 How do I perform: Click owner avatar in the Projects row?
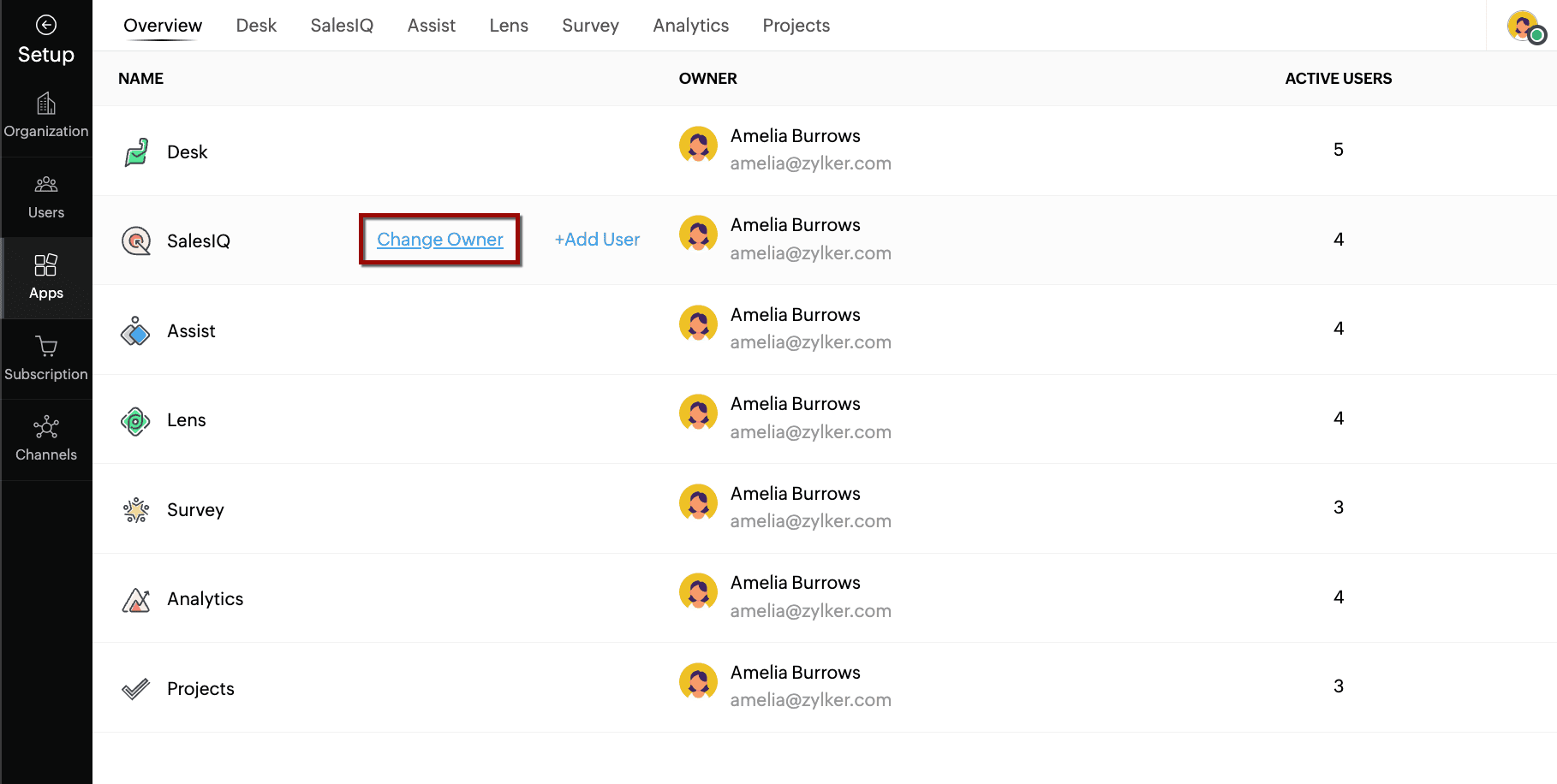[698, 681]
